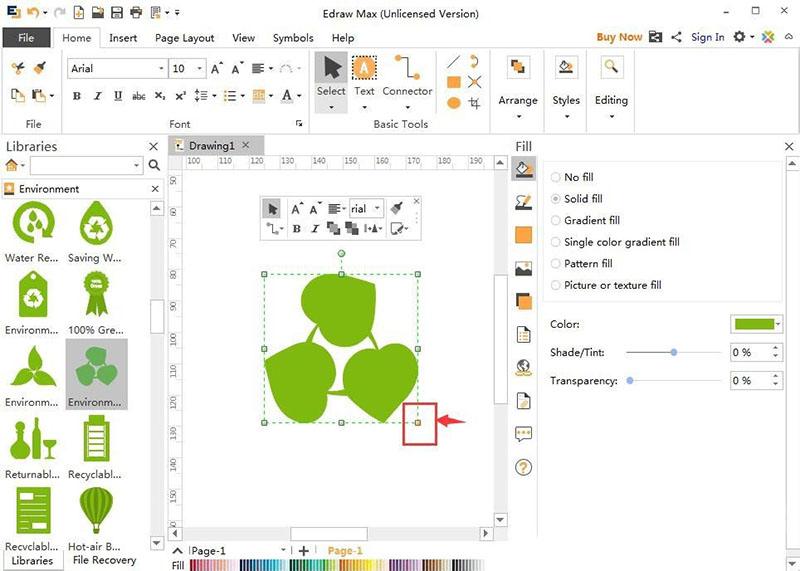Enable Pattern fill option

coord(556,264)
